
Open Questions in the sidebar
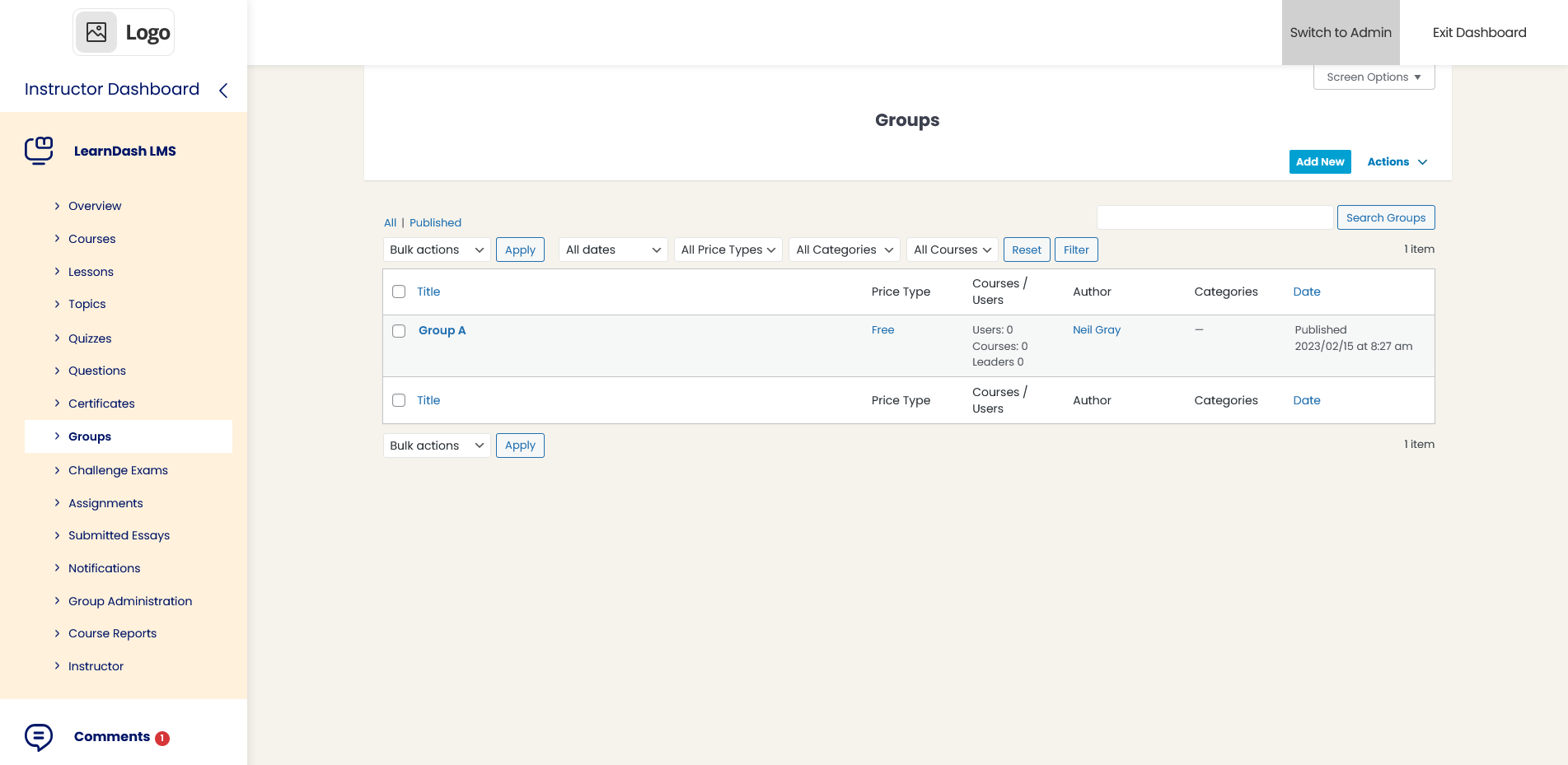[97, 371]
